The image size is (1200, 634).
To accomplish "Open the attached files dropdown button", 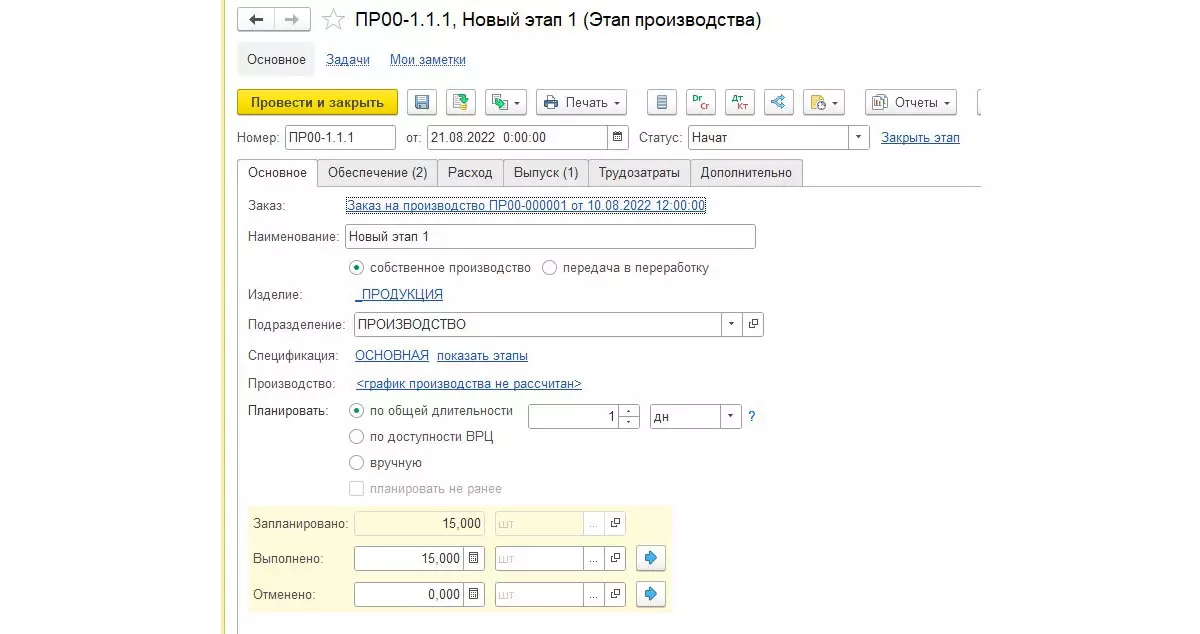I will point(824,102).
